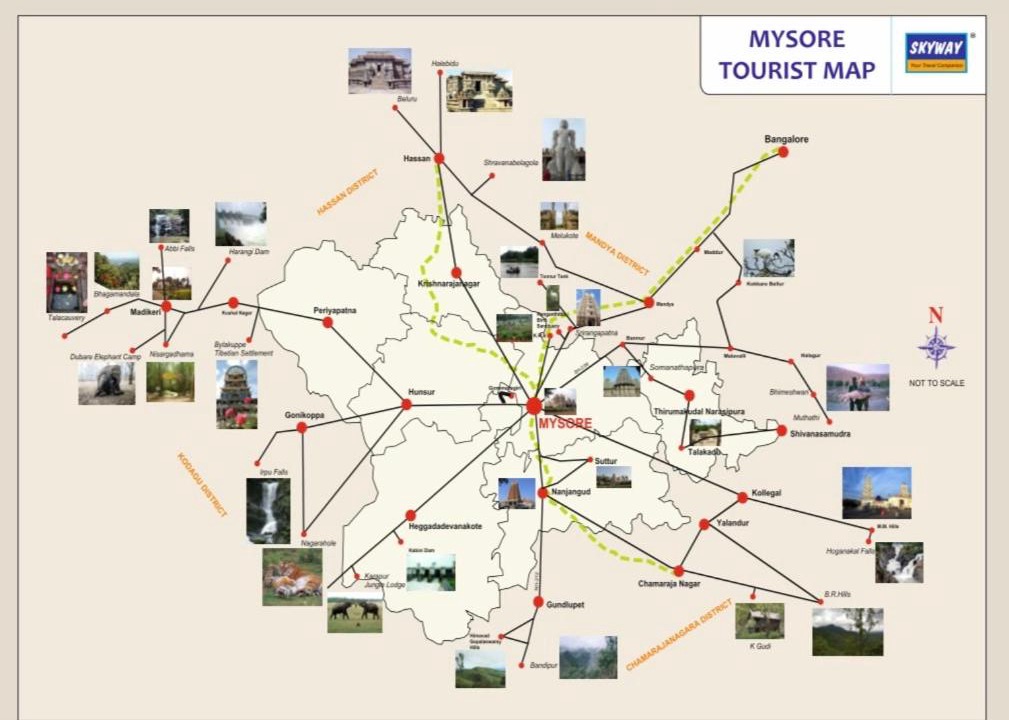This screenshot has width=1009, height=720.
Task: Select the MYSORE TOURIST MAP title
Action: (797, 55)
